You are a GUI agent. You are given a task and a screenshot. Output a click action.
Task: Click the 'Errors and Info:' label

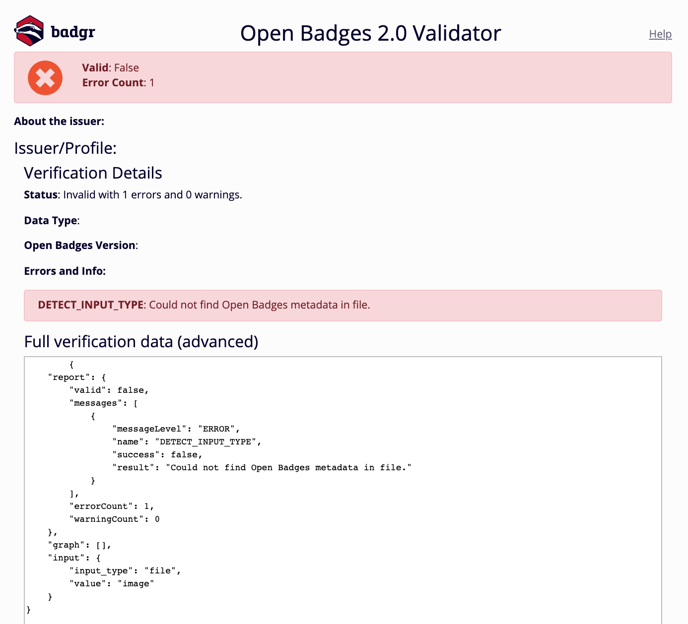65,271
